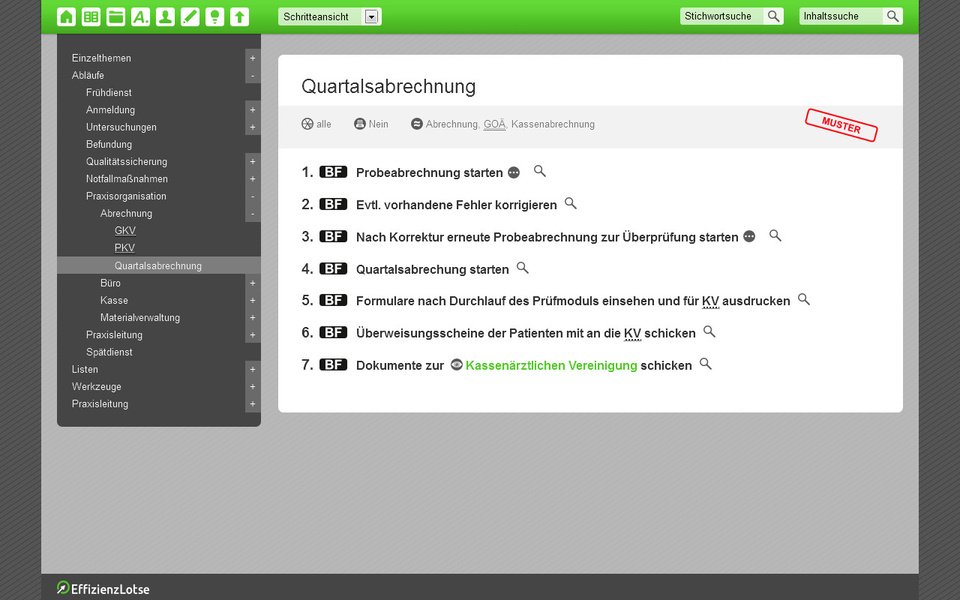Click the upward arrow icon

[x=239, y=17]
